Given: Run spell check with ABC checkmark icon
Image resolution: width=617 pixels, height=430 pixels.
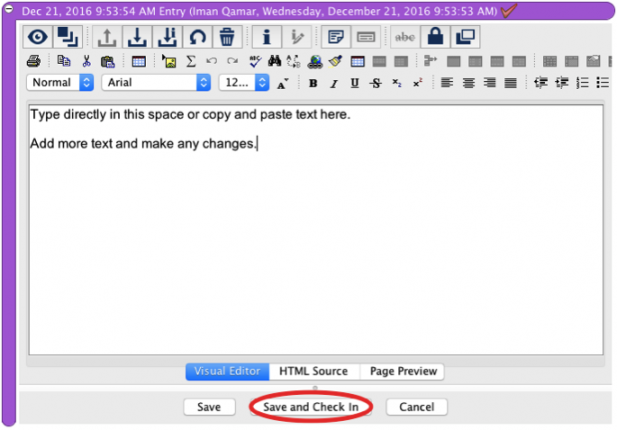Looking at the screenshot, I should [x=255, y=61].
